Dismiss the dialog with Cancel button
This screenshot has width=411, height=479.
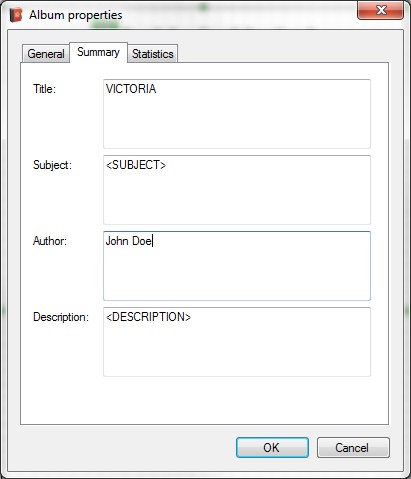pos(353,447)
